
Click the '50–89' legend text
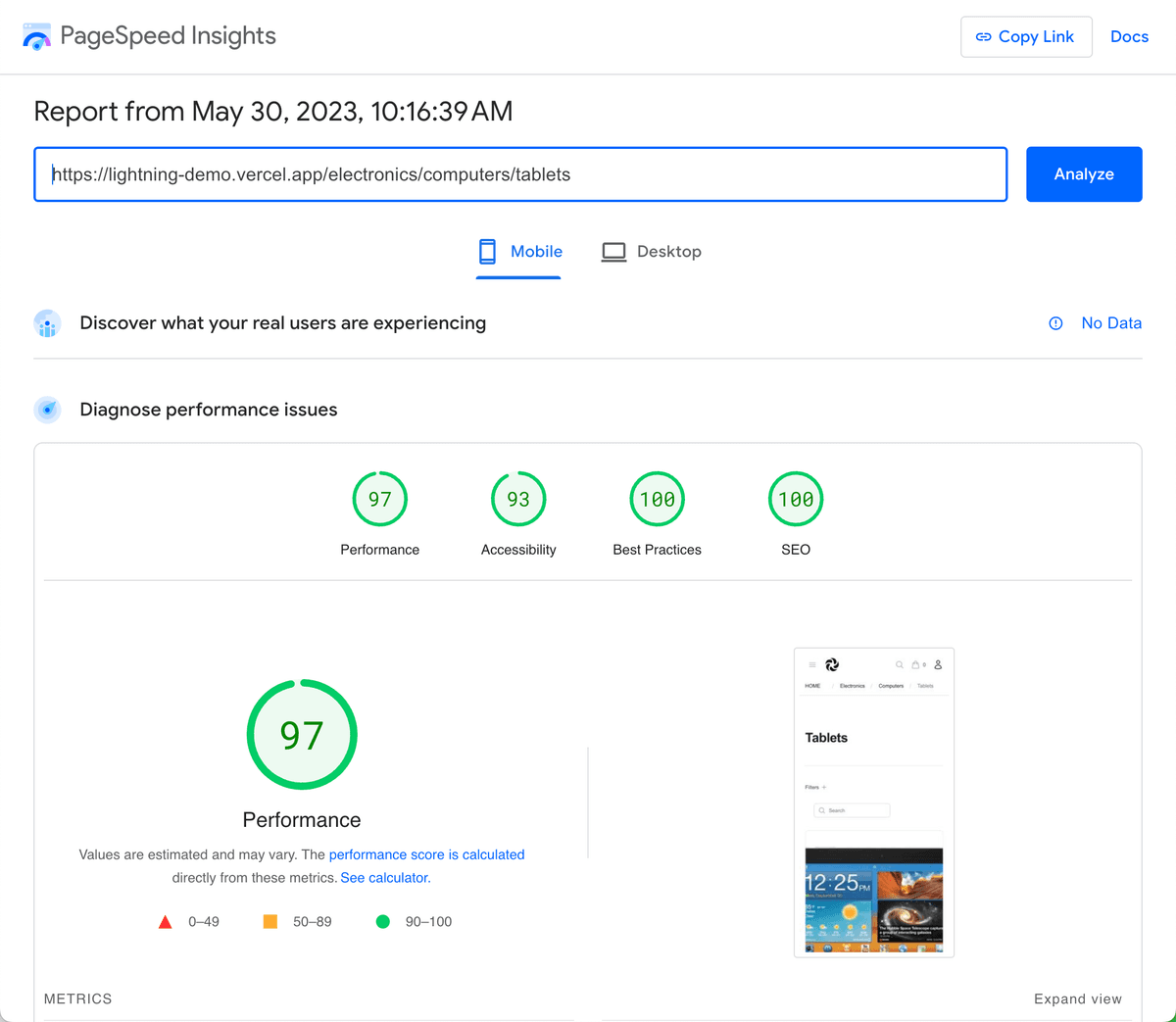(x=313, y=922)
